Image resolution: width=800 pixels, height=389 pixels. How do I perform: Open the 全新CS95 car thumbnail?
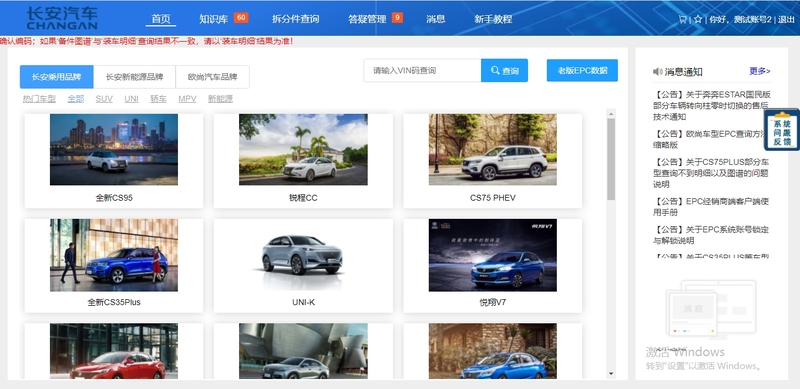114,149
